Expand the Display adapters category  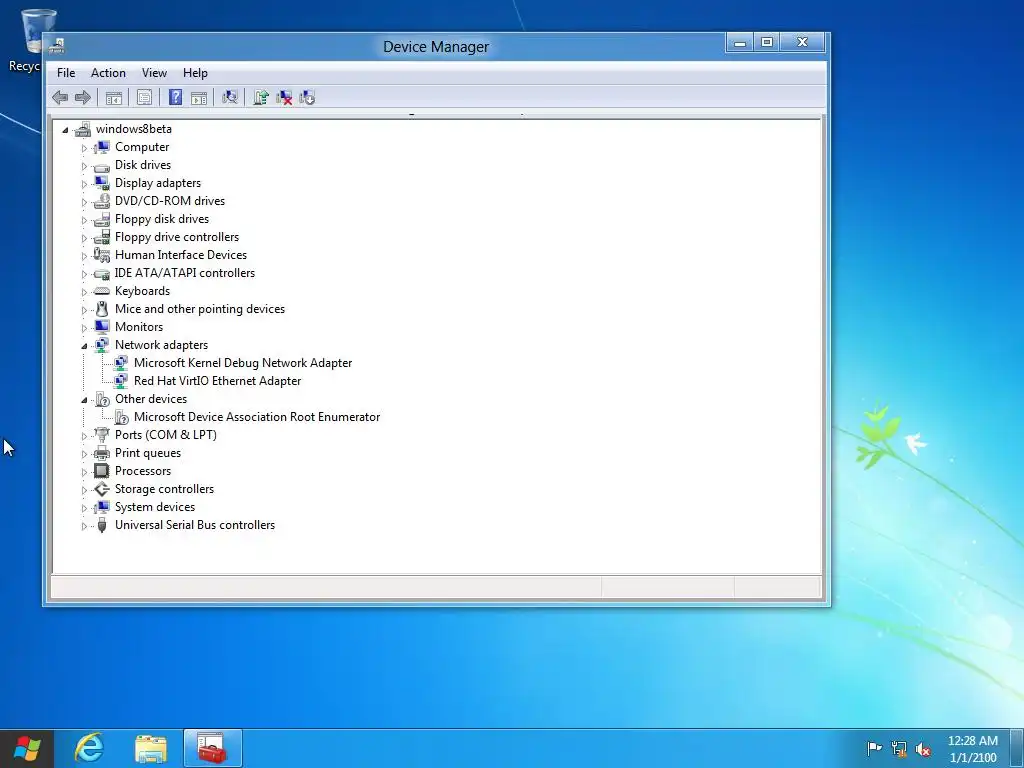click(84, 184)
